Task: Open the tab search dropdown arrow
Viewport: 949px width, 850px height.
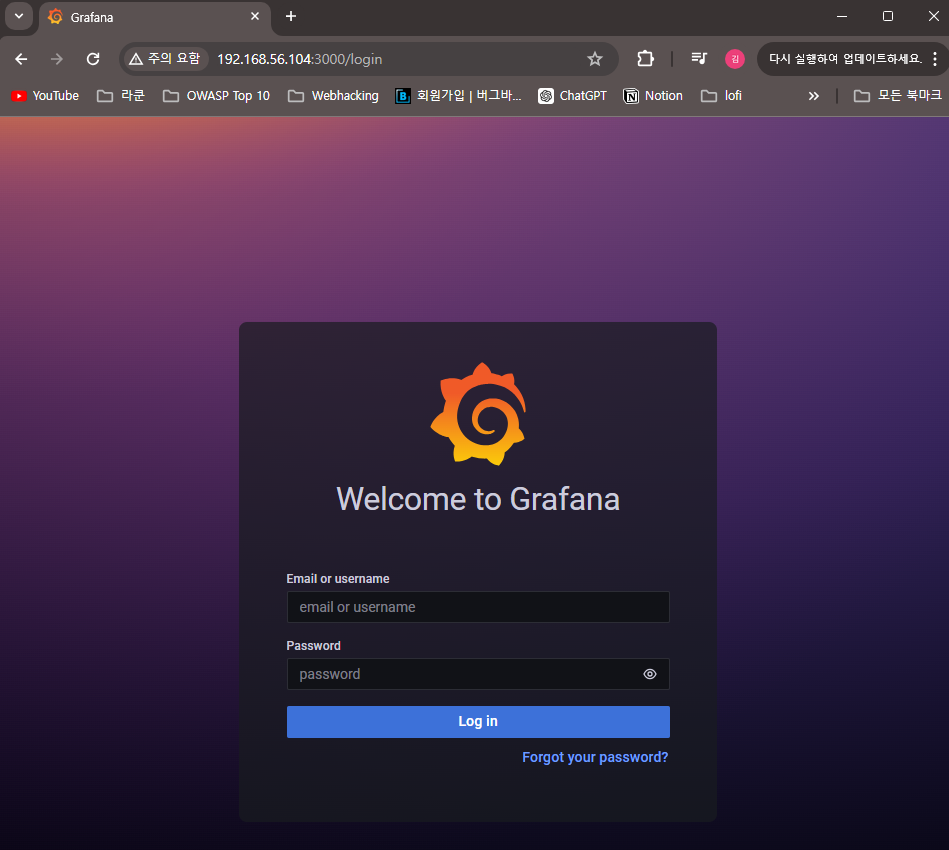Action: (19, 16)
